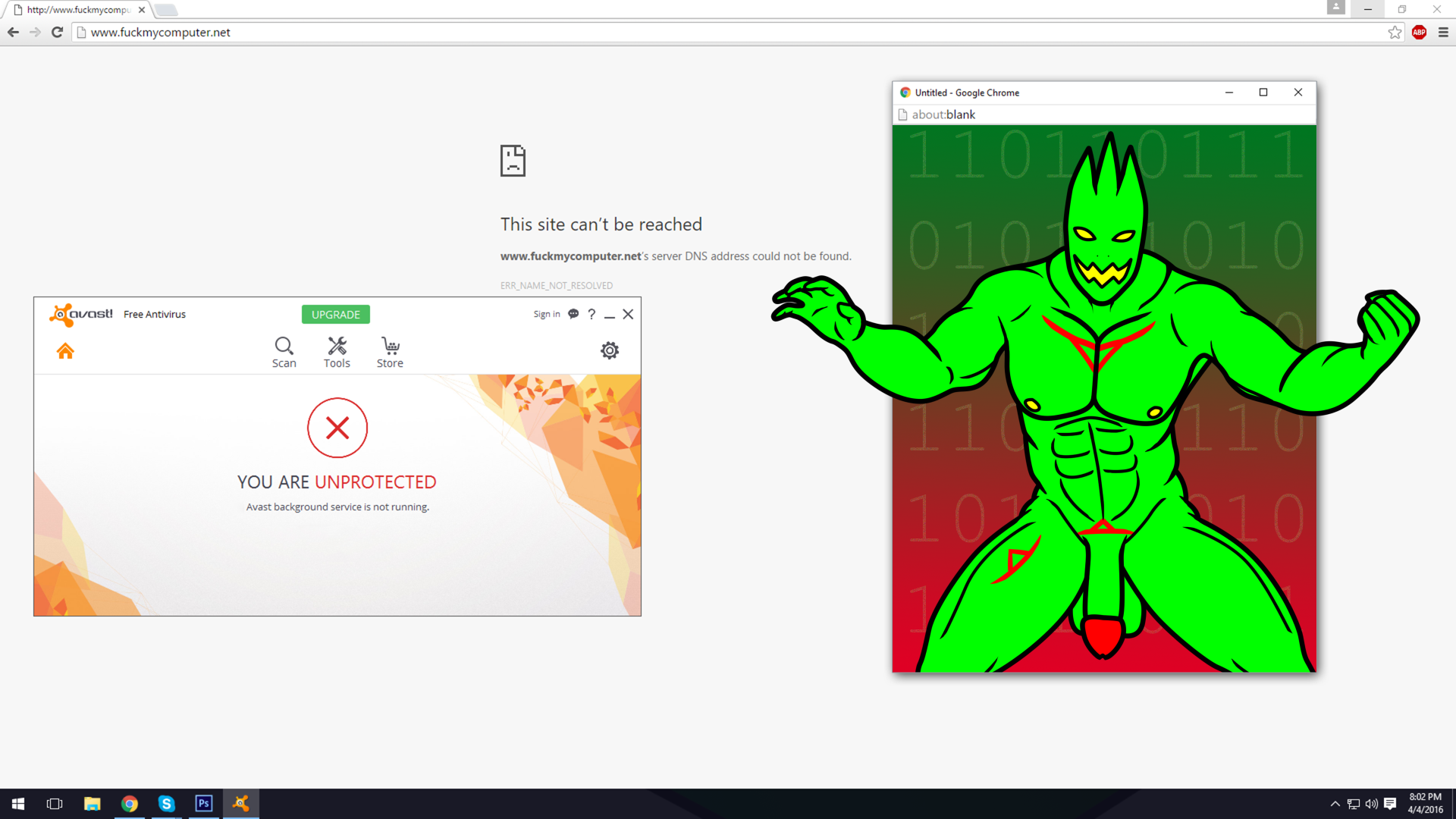Maximize the Untitled Chrome popup window
Viewport: 1456px width, 819px height.
(1263, 93)
